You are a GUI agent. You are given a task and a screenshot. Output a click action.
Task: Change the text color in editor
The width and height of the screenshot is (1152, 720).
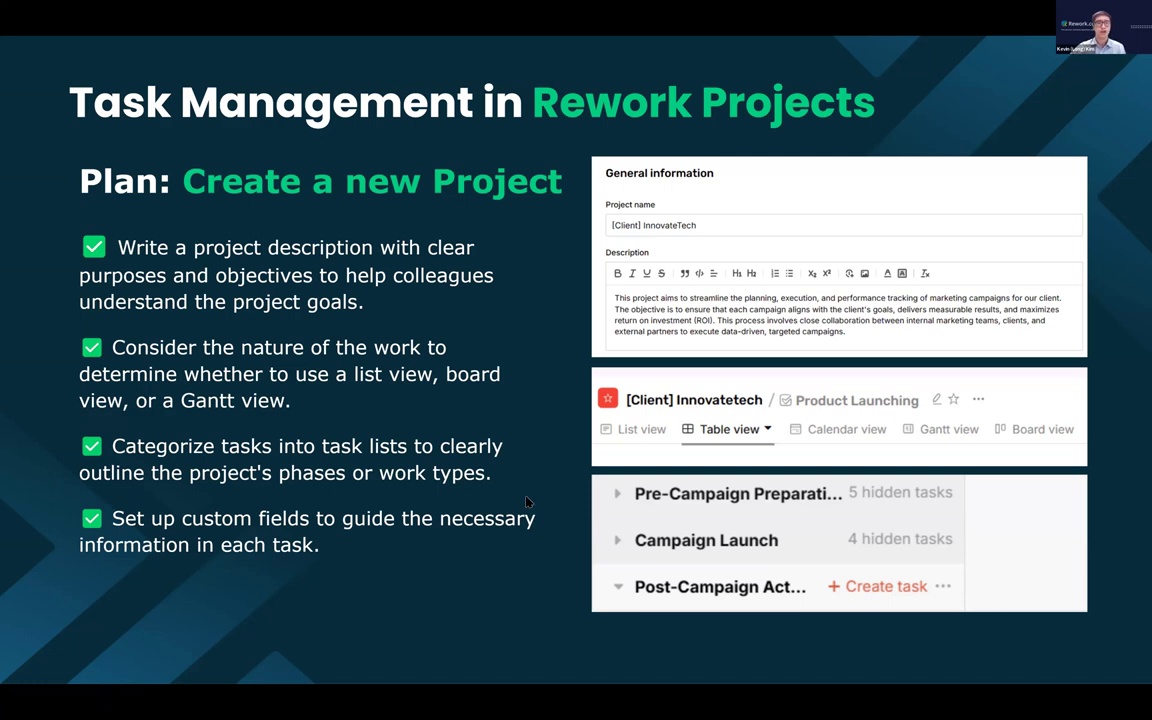click(887, 273)
